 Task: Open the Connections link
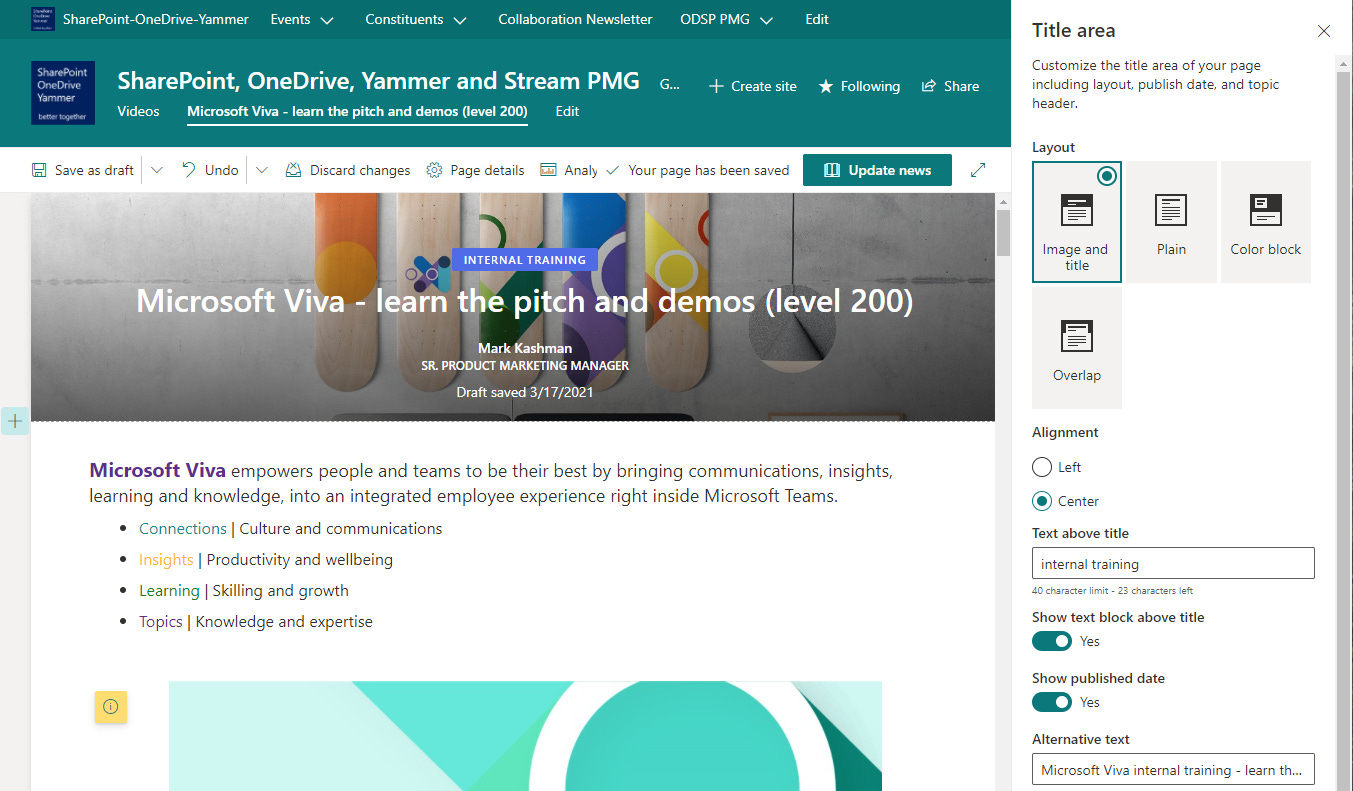click(183, 528)
